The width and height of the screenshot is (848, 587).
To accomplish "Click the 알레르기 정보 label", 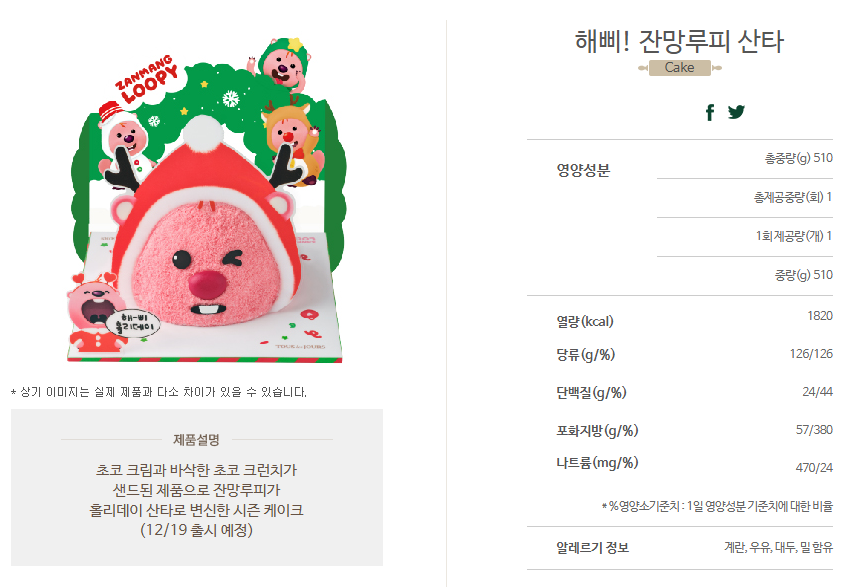I will [x=593, y=548].
